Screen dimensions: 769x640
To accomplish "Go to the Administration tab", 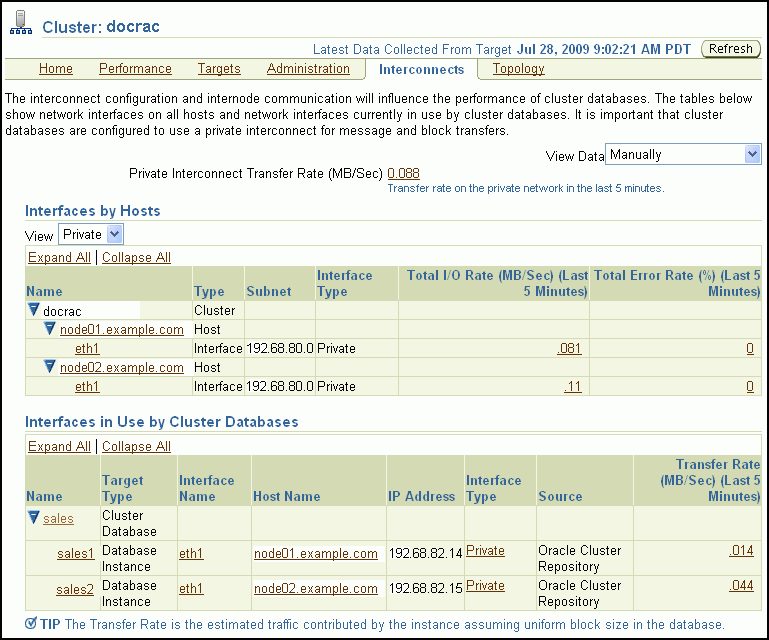I will [308, 69].
